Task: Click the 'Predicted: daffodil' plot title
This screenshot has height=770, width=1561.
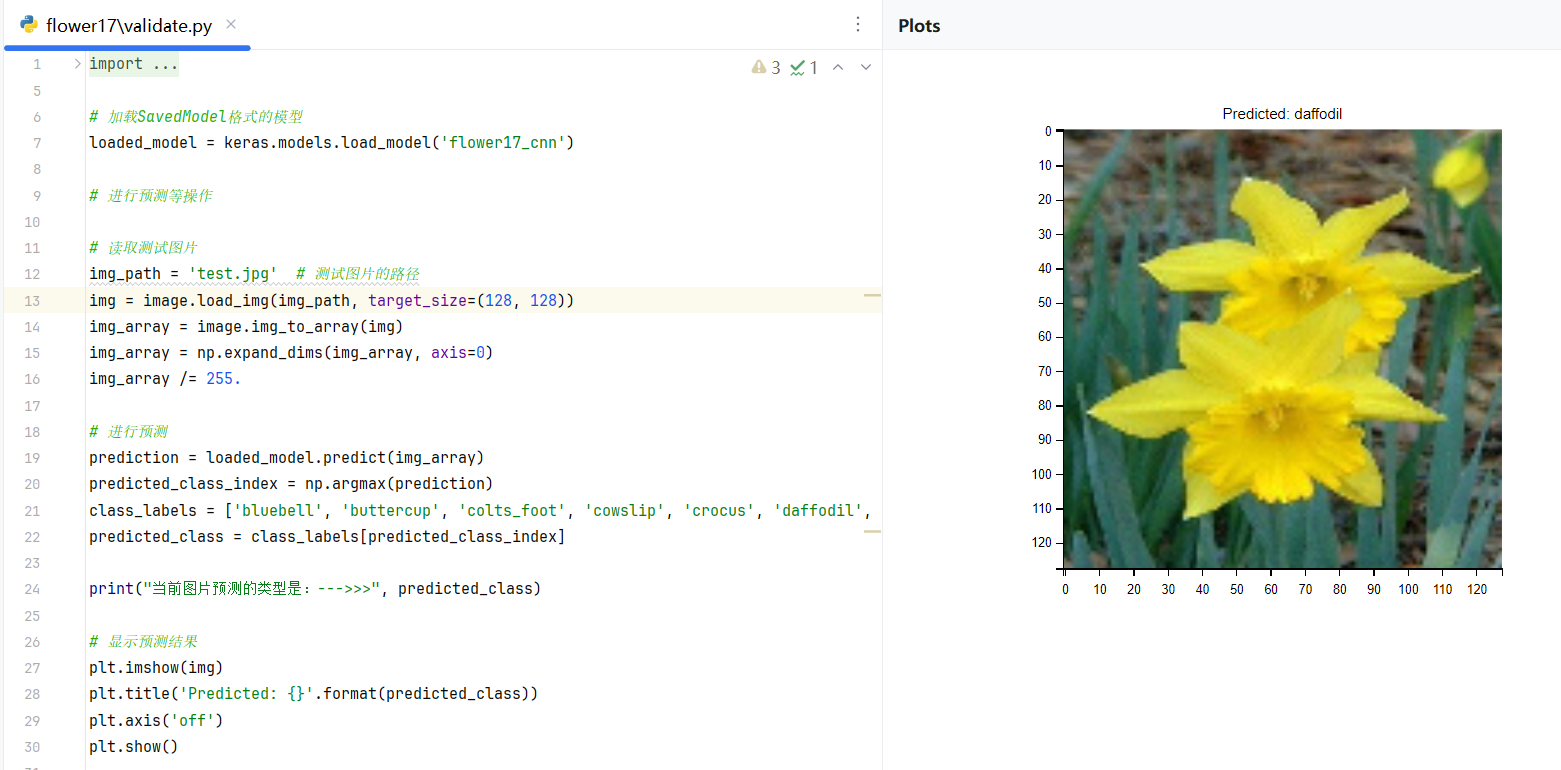Action: point(1282,114)
